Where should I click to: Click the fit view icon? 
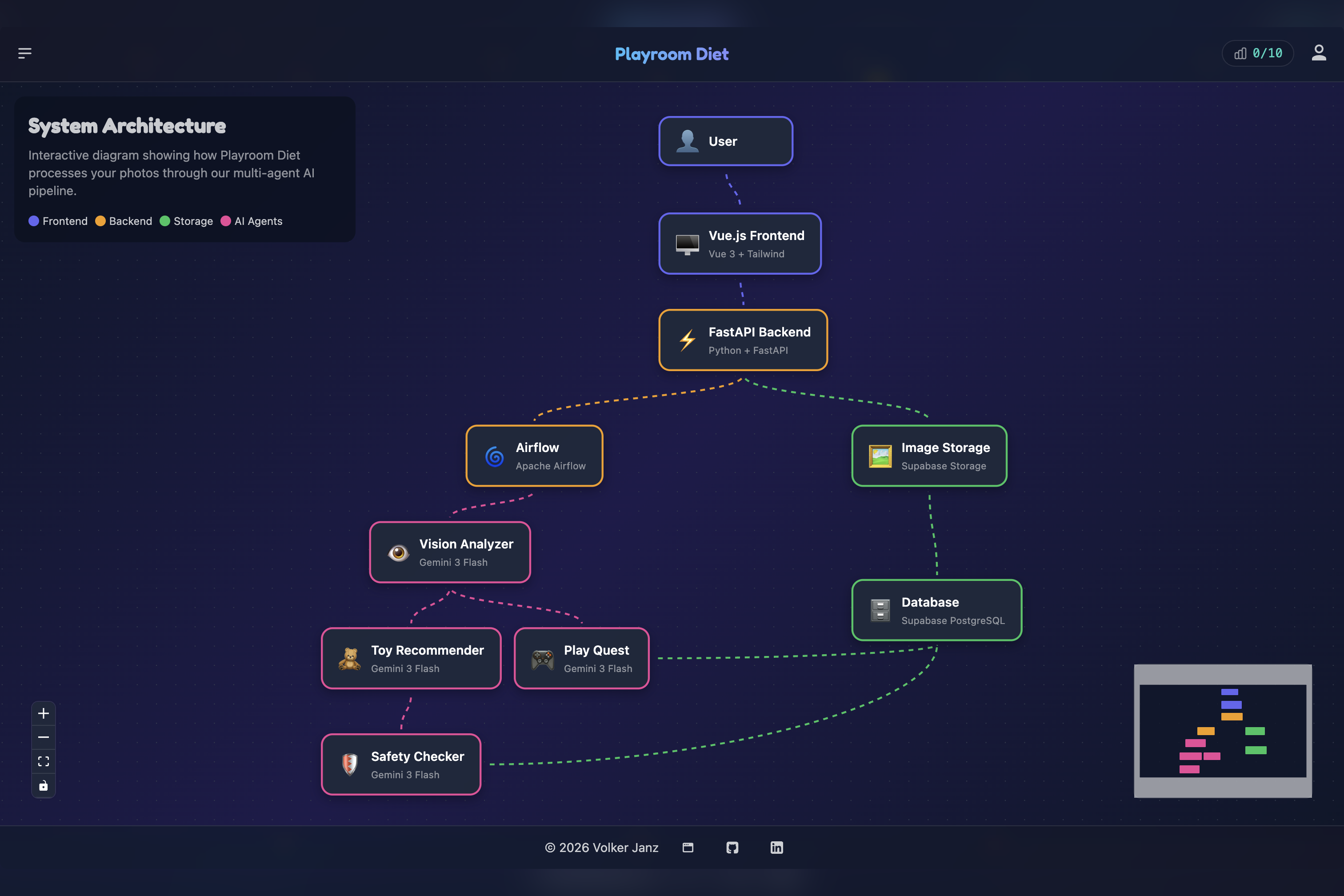44,761
